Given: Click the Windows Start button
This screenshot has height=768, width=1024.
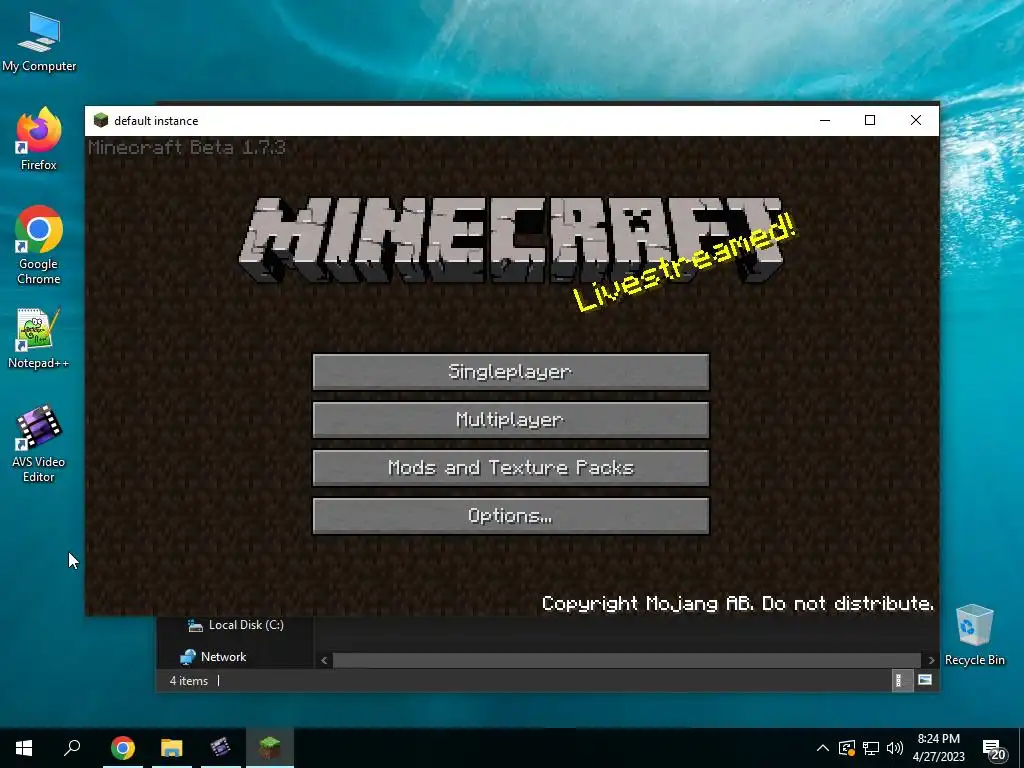Looking at the screenshot, I should click(24, 748).
